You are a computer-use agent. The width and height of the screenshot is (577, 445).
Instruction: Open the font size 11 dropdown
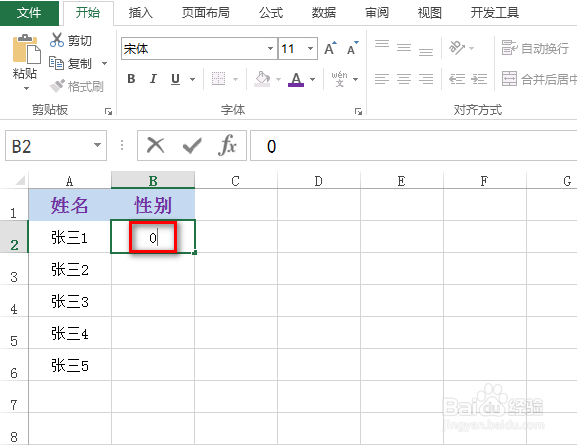311,49
